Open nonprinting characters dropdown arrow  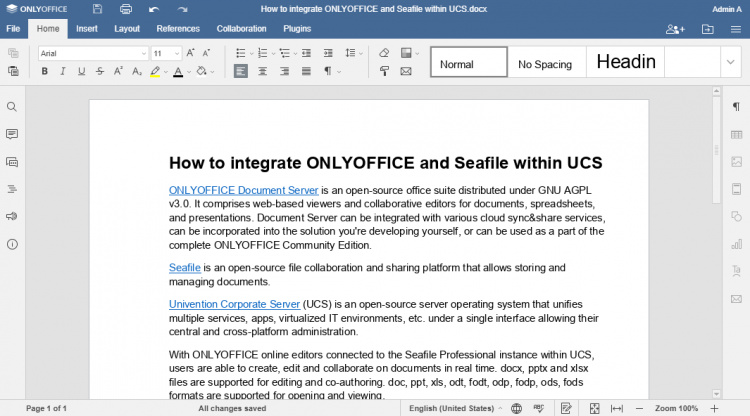tap(339, 72)
